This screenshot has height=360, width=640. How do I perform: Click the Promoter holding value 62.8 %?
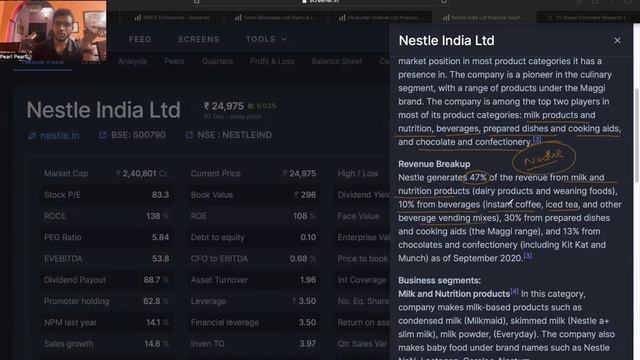(x=156, y=301)
